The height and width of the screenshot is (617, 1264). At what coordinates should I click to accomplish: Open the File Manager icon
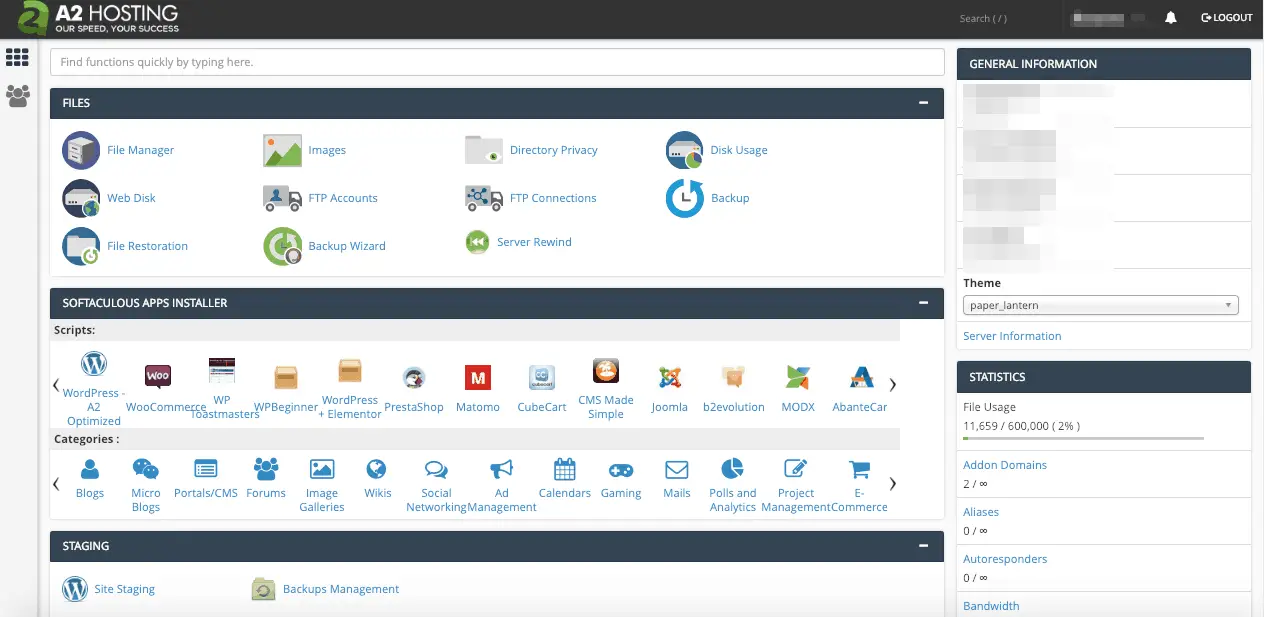pos(81,150)
